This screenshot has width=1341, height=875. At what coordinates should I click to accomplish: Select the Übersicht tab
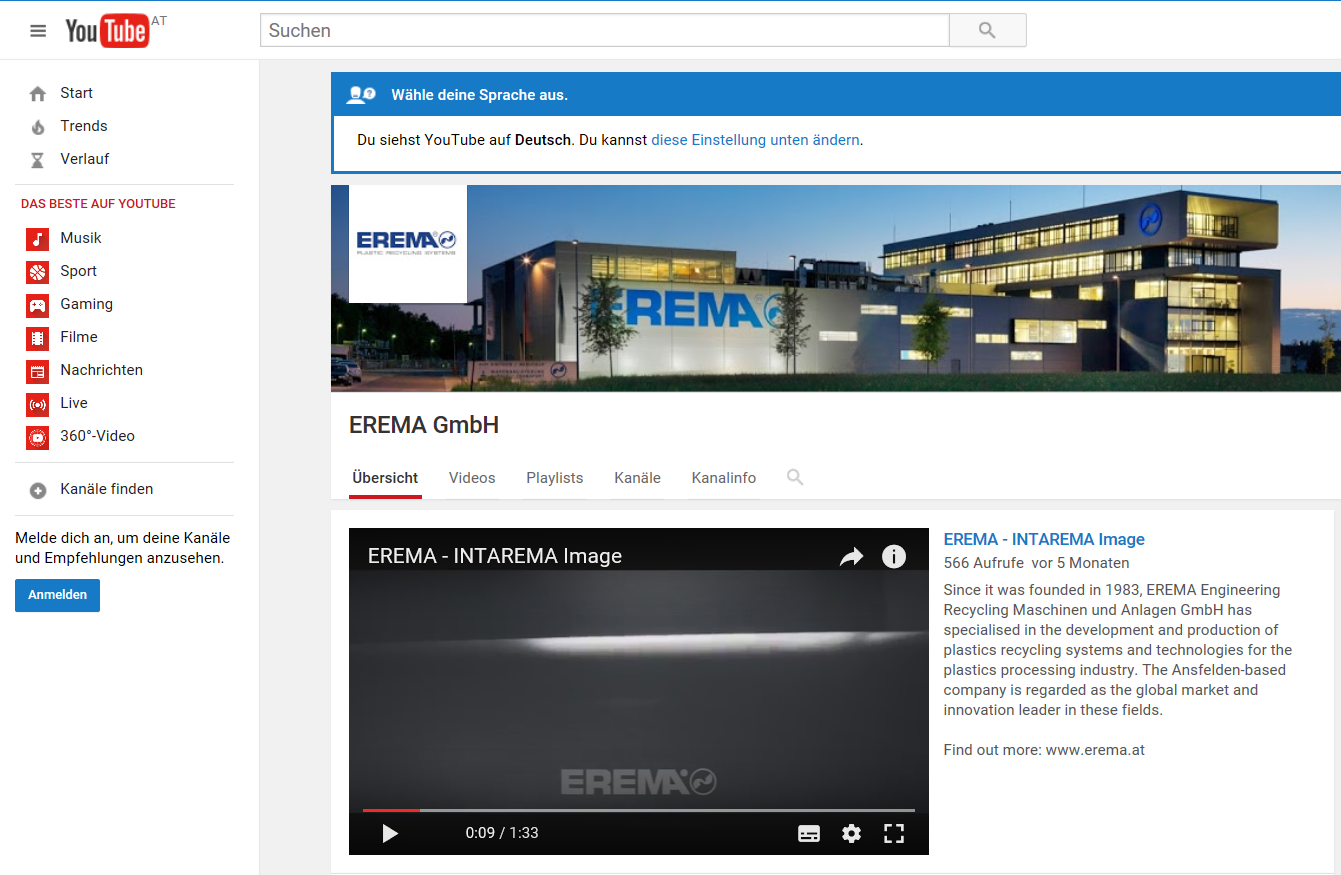coord(385,478)
